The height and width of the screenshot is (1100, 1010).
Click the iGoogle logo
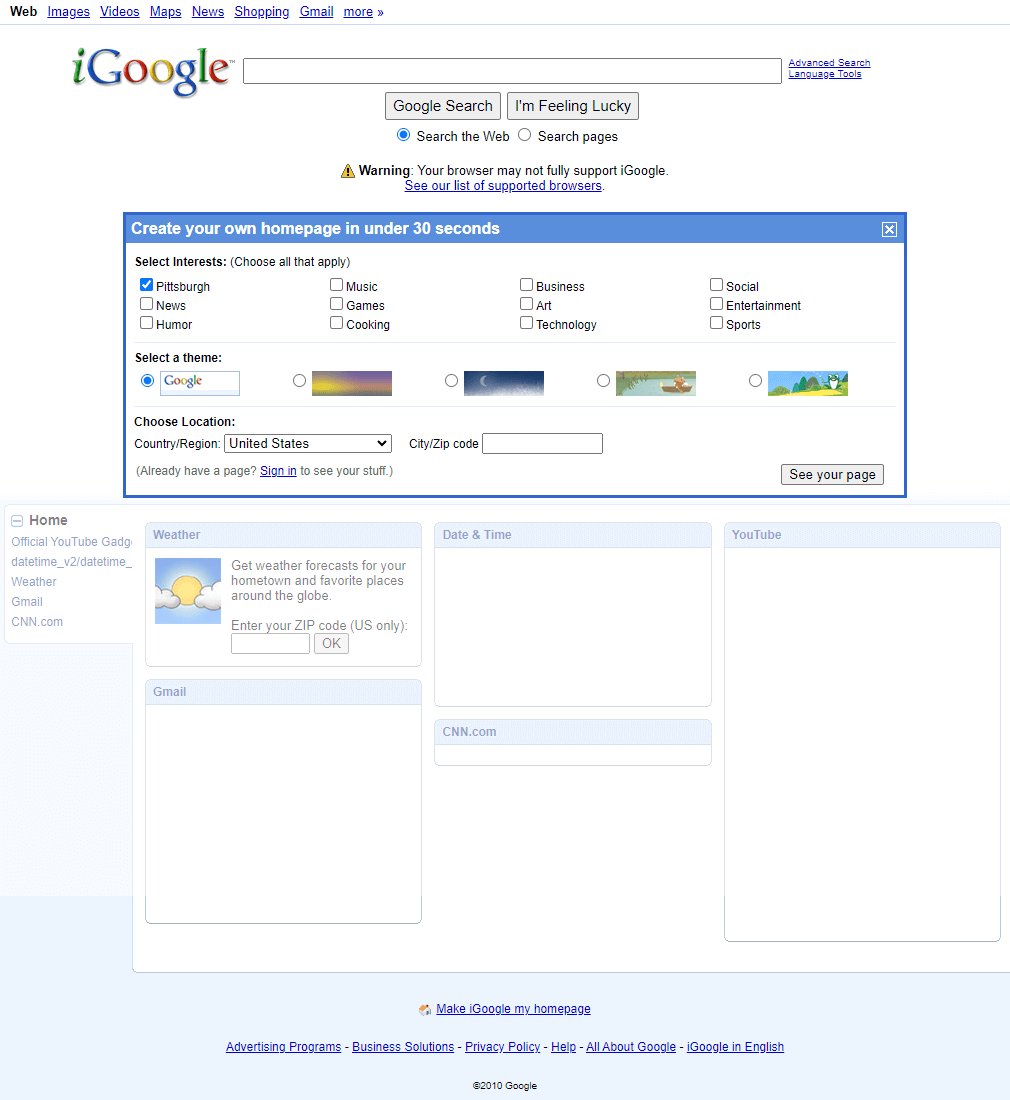152,71
